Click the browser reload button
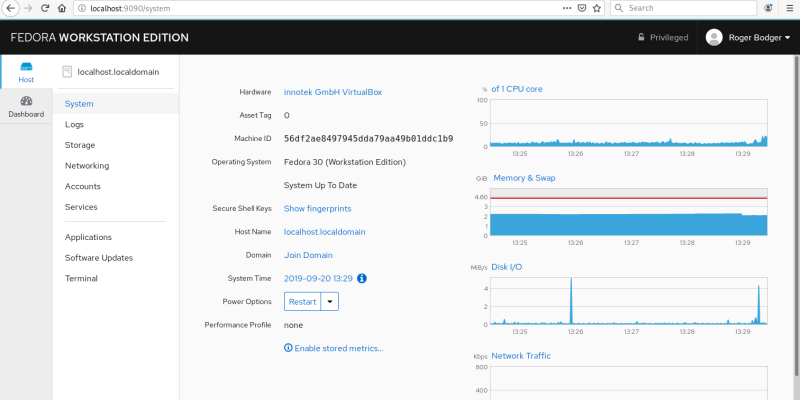800x400 pixels. (45, 8)
